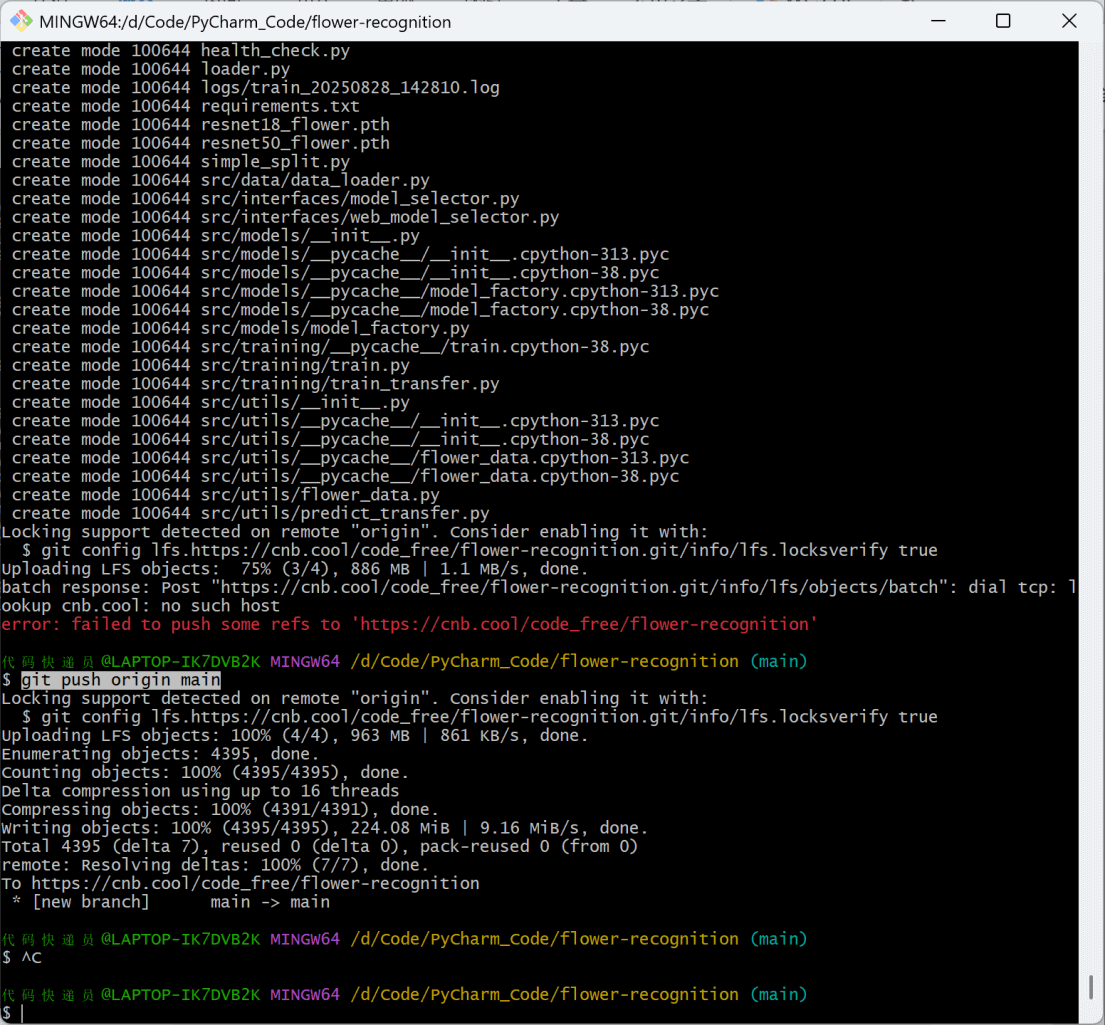Viewport: 1106px width, 1026px height.
Task: Click the empty scrollbar track above the thumb
Action: coord(1091,500)
